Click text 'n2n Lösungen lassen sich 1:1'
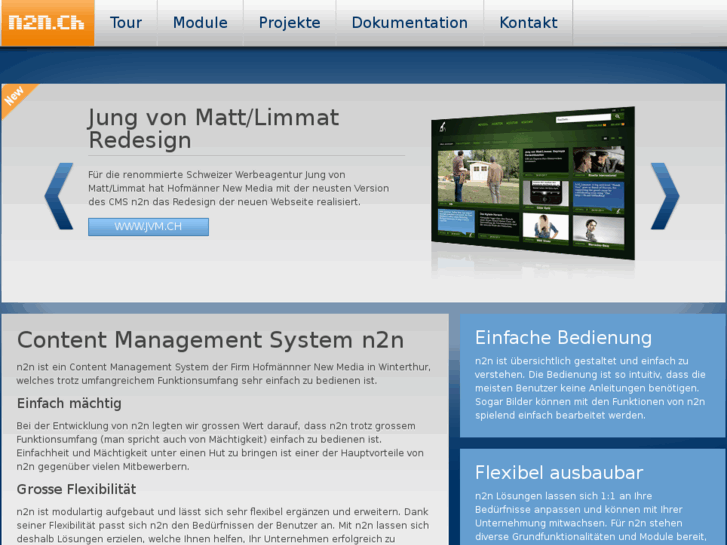The image size is (727, 545). pyautogui.click(x=590, y=519)
